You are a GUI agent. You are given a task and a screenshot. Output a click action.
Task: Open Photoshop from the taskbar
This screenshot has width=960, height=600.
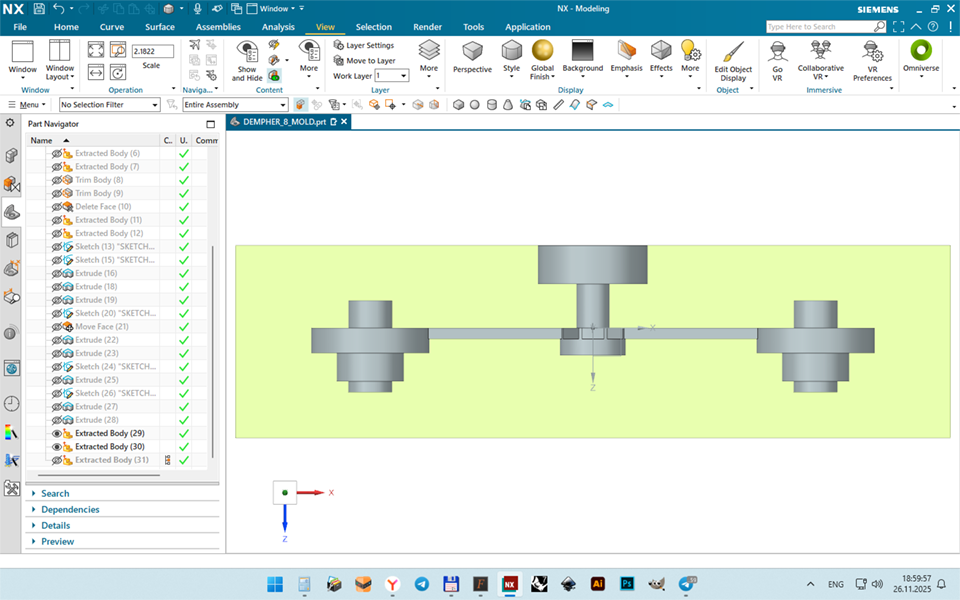click(x=626, y=584)
